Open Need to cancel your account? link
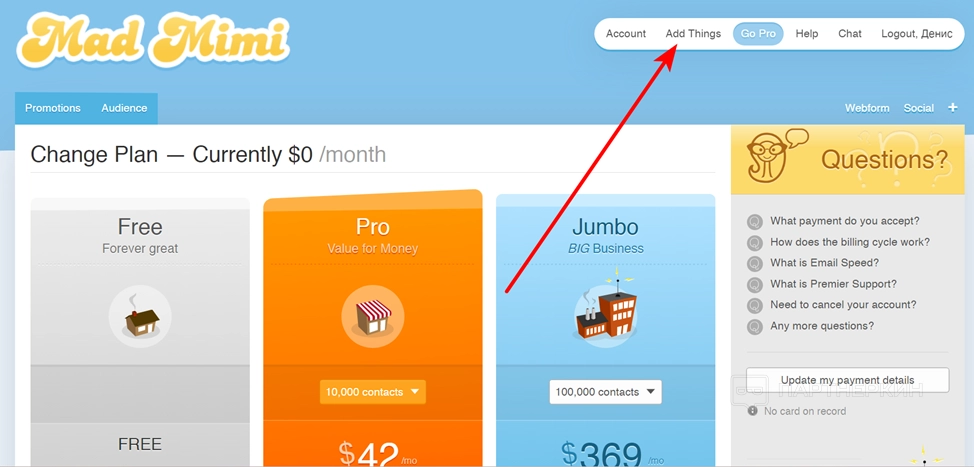Viewport: 974px width, 467px height. (x=843, y=305)
